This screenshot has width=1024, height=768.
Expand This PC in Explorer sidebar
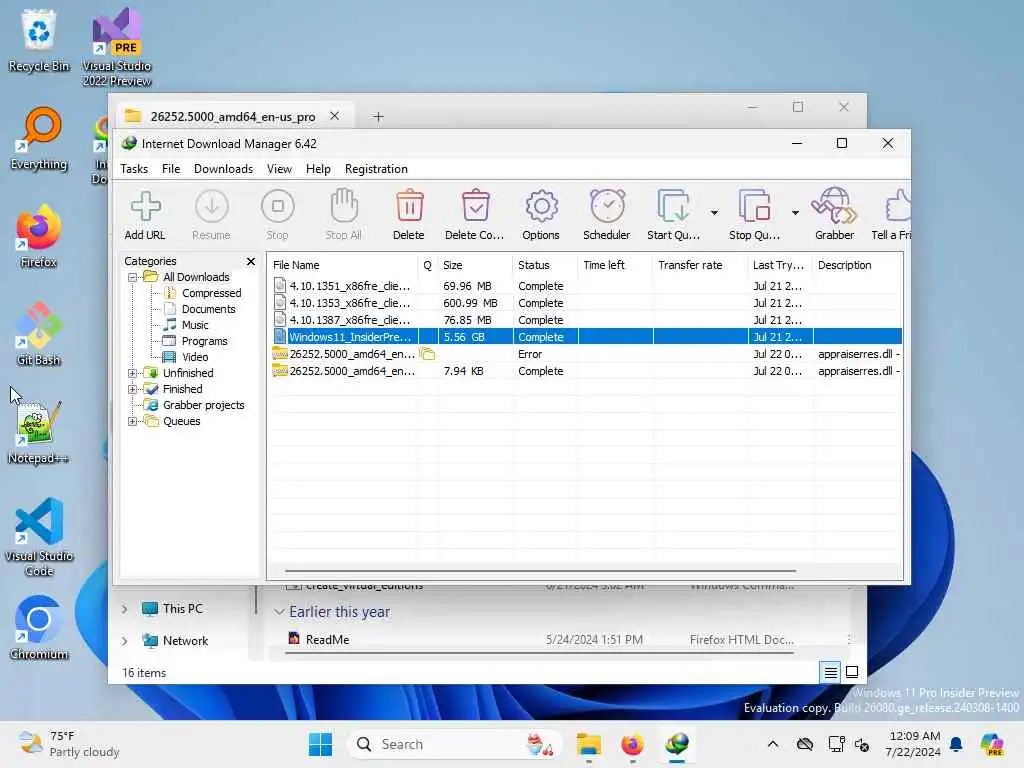pyautogui.click(x=125, y=609)
